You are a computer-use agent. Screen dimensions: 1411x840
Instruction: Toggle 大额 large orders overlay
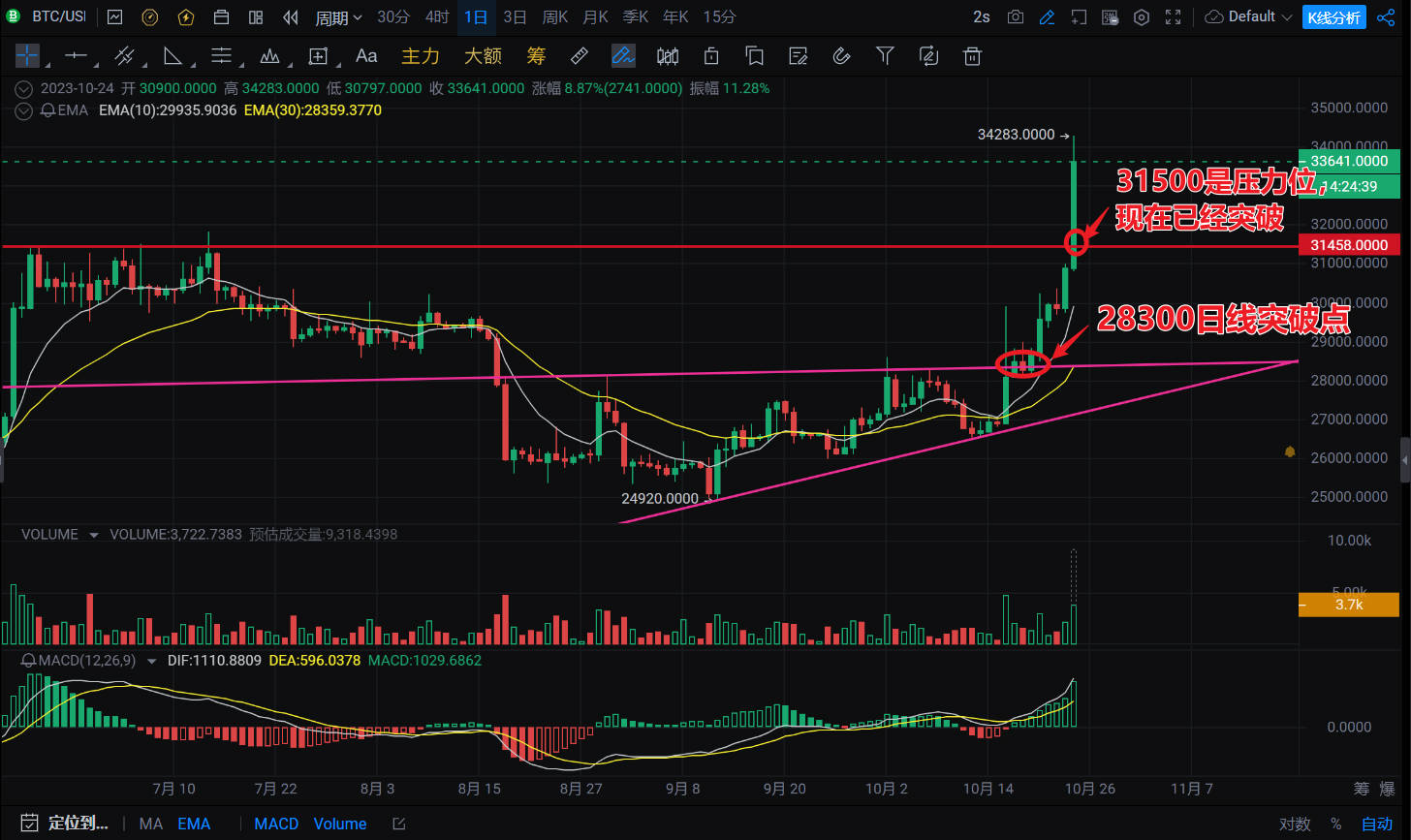pos(483,55)
